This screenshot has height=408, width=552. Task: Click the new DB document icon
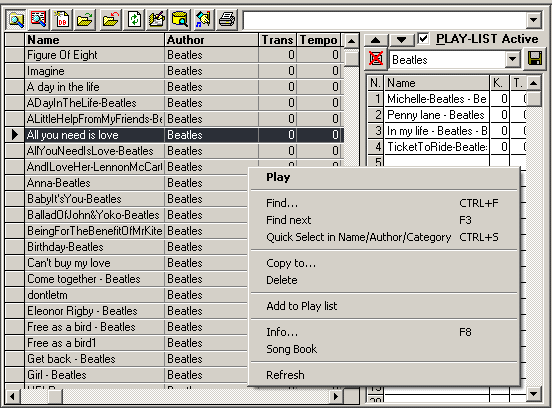click(x=62, y=20)
